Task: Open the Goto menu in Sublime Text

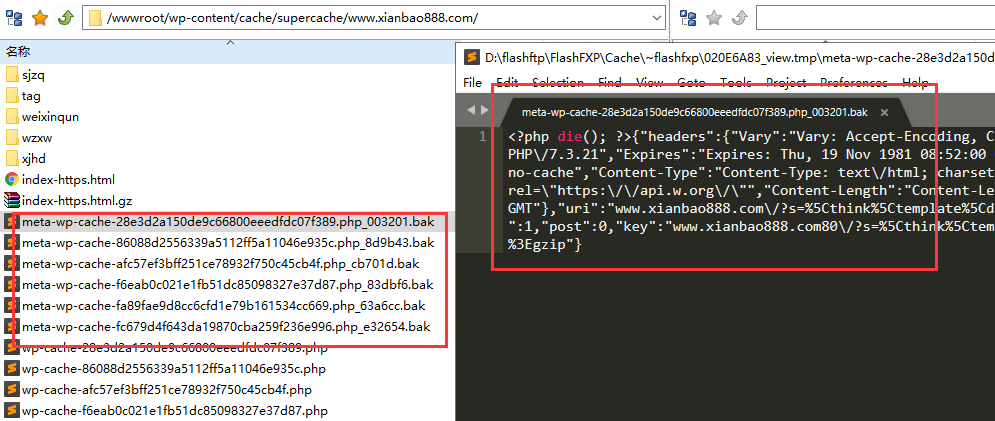Action: click(x=691, y=83)
